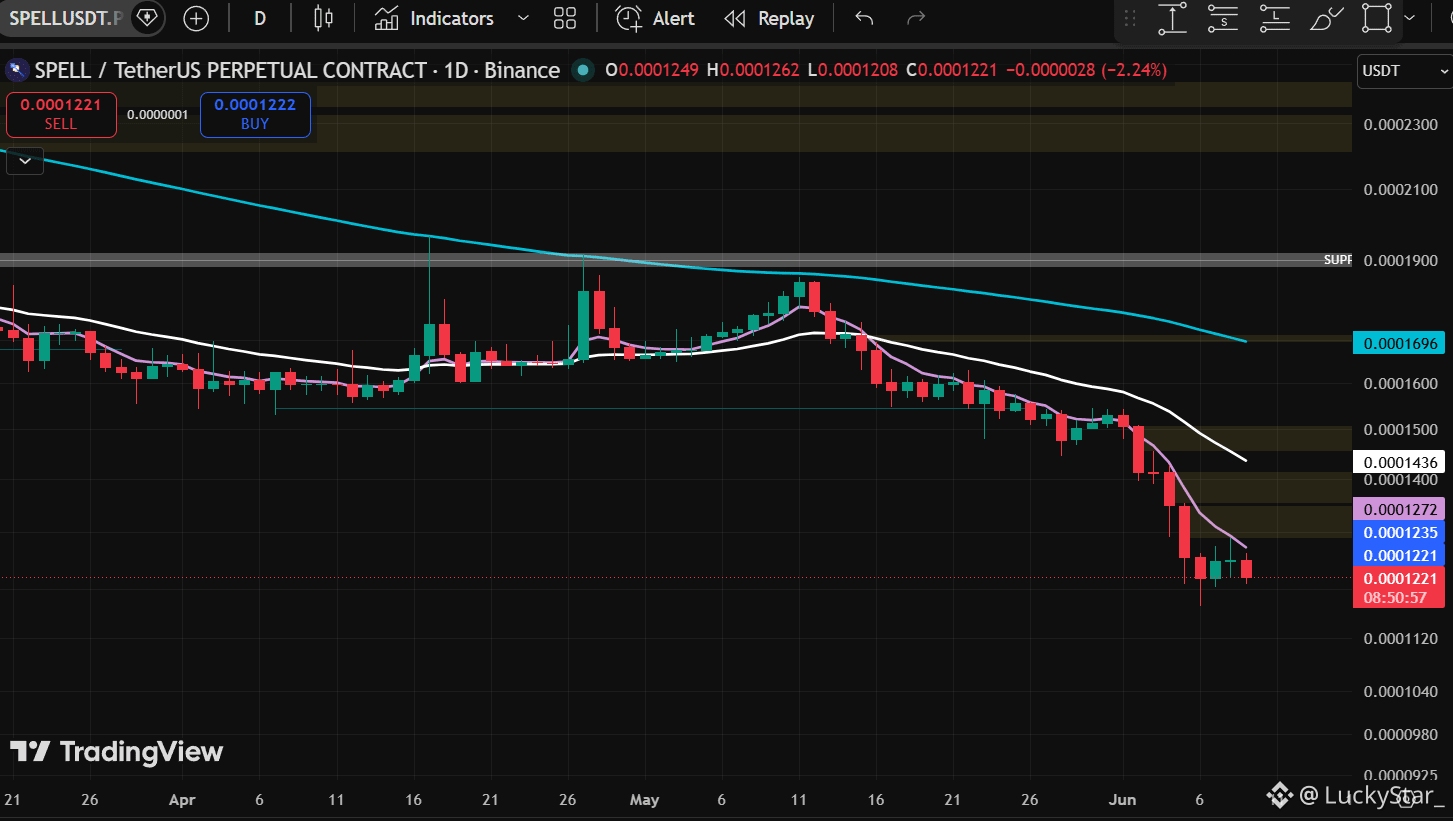Select the Long position drawing tool

click(x=1274, y=18)
